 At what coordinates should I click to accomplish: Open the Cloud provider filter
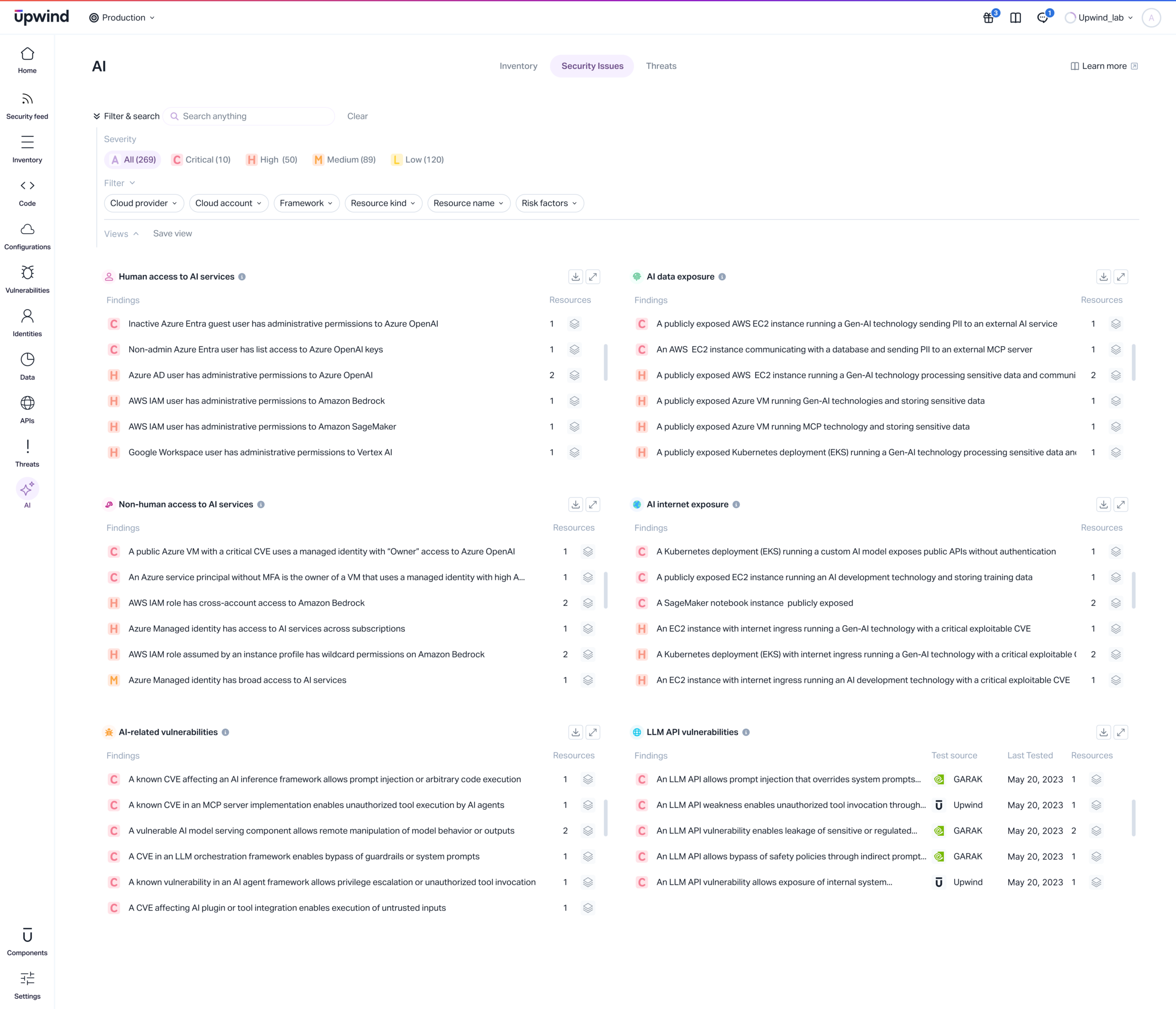pos(144,203)
